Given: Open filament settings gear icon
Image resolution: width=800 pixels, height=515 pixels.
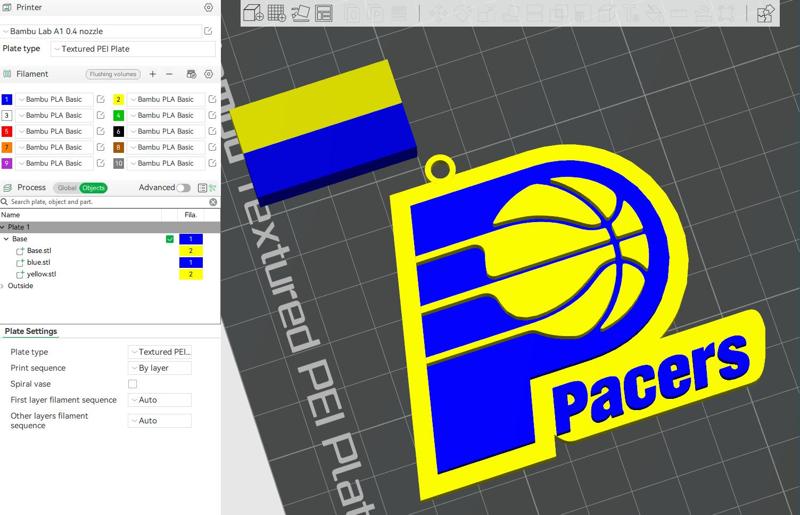Looking at the screenshot, I should (x=208, y=74).
